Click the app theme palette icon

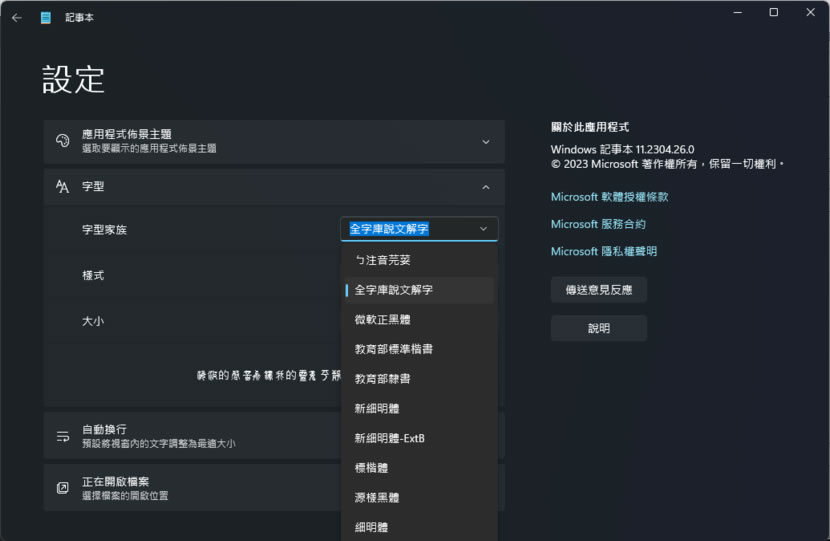[x=62, y=141]
